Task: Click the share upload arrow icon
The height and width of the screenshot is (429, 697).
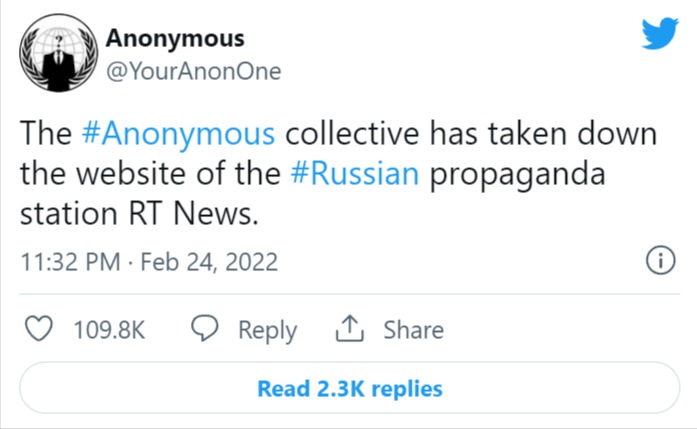Action: point(351,329)
